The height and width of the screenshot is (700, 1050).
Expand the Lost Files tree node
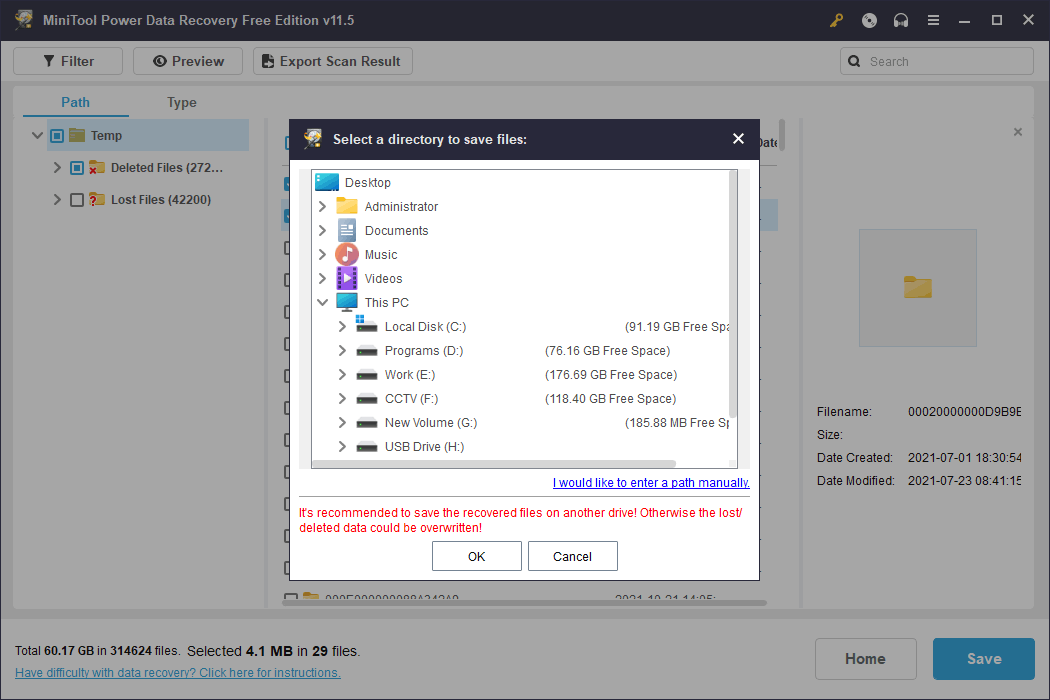(x=57, y=200)
